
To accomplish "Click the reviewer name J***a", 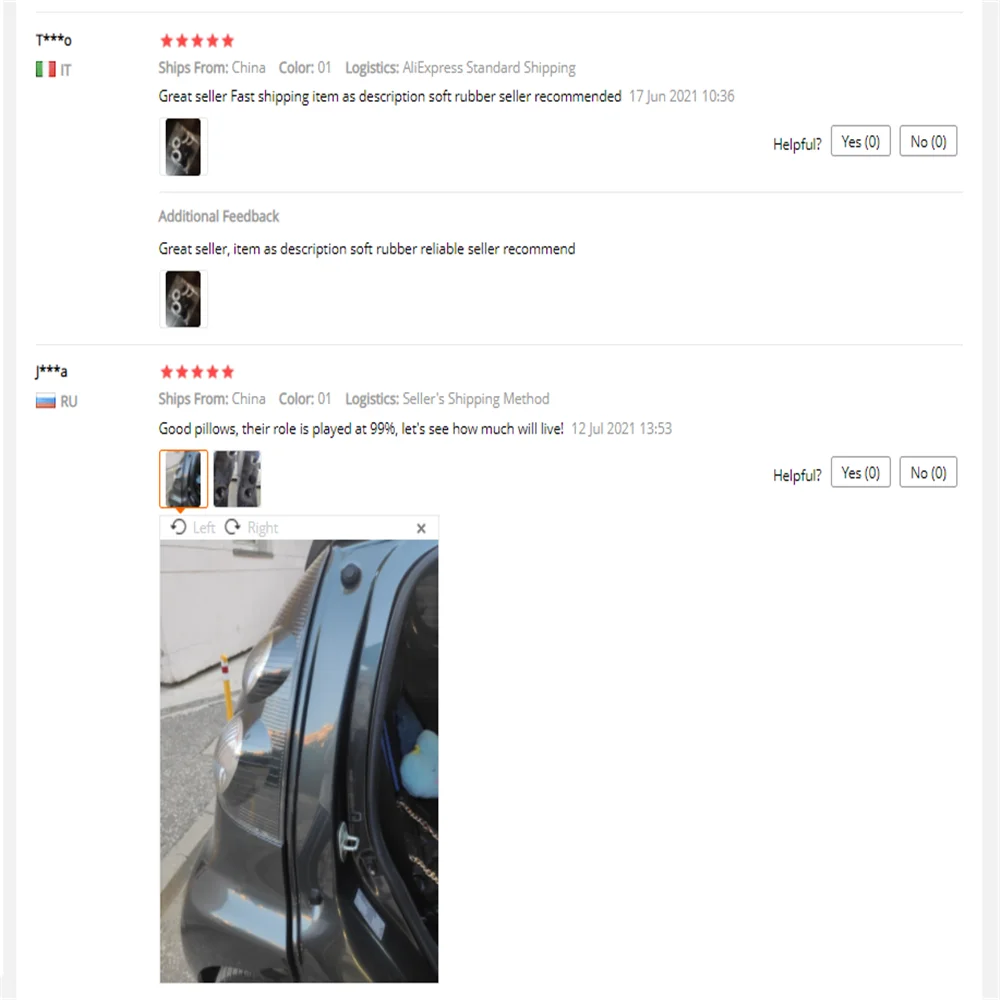I will [52, 371].
